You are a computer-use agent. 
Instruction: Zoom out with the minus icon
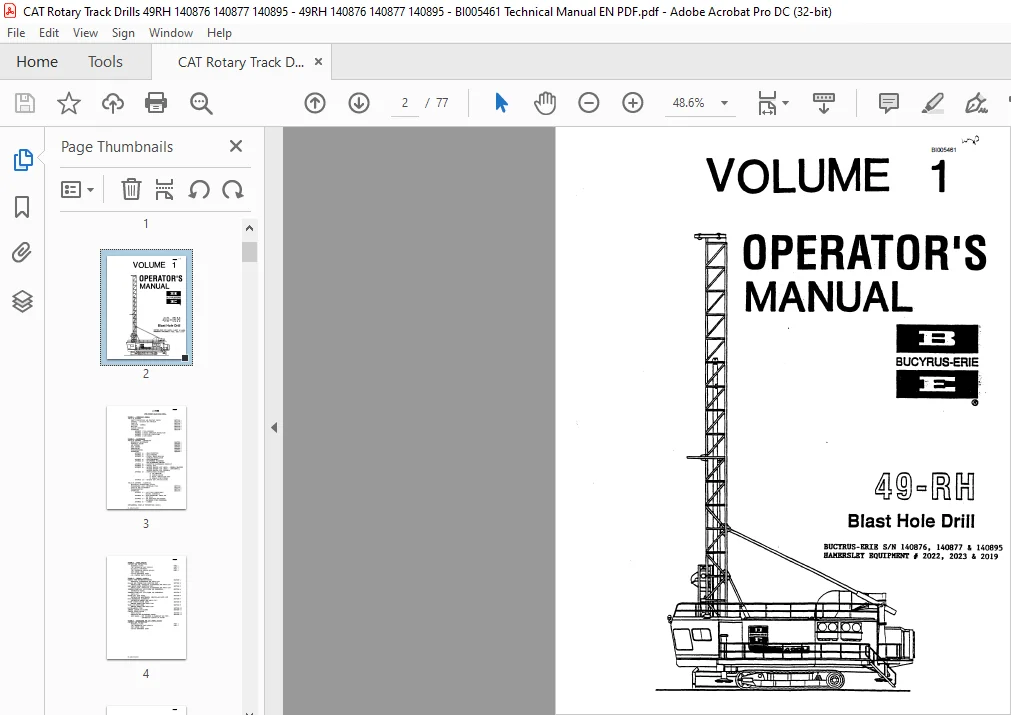tap(589, 103)
